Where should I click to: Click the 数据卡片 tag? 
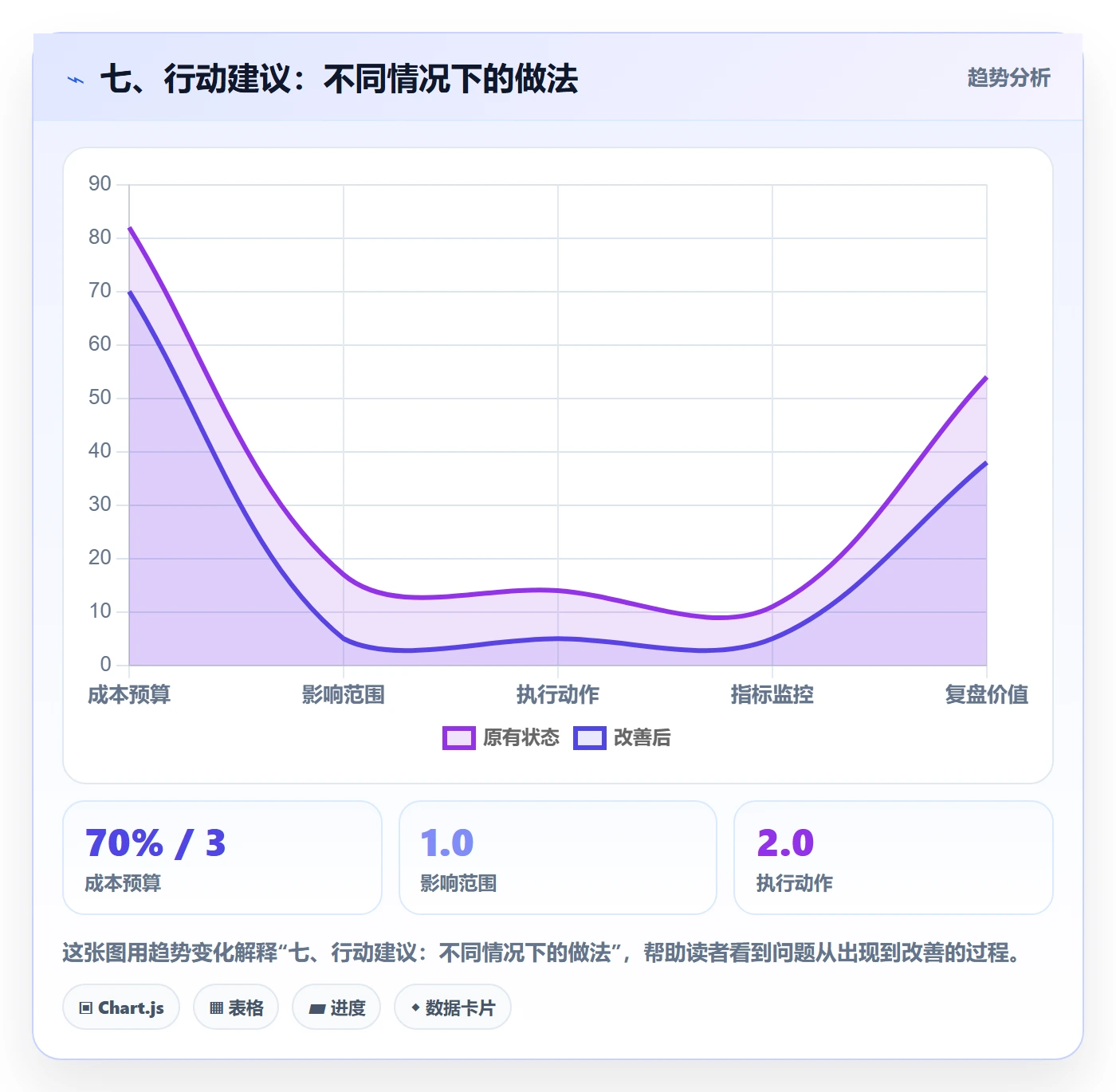click(453, 1008)
